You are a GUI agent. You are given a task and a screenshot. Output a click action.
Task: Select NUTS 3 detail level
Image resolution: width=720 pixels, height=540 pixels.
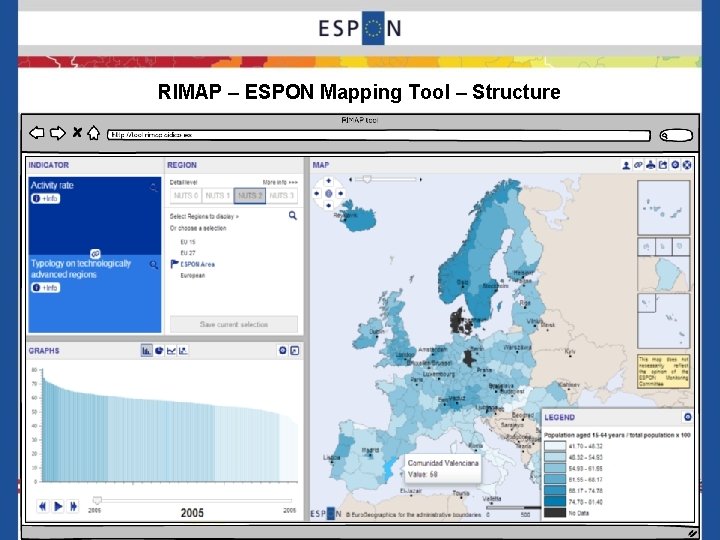(281, 196)
